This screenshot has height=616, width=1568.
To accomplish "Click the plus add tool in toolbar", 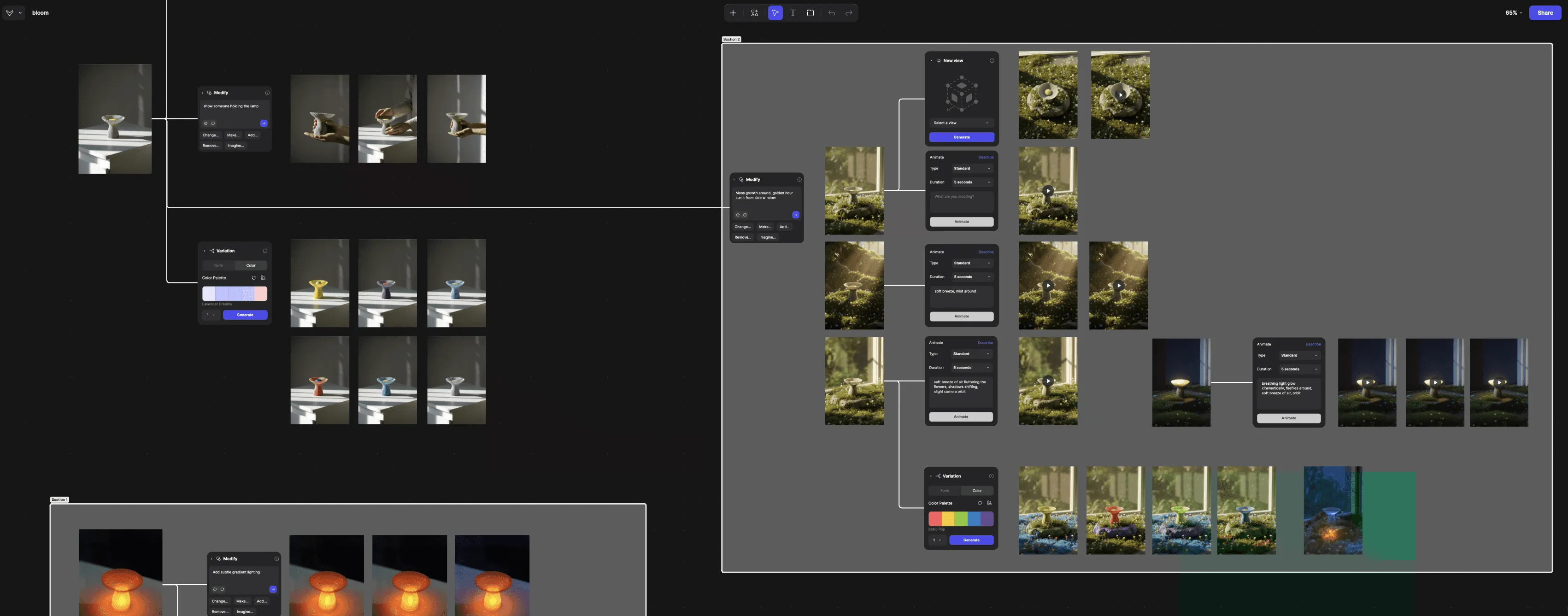I will pyautogui.click(x=733, y=13).
